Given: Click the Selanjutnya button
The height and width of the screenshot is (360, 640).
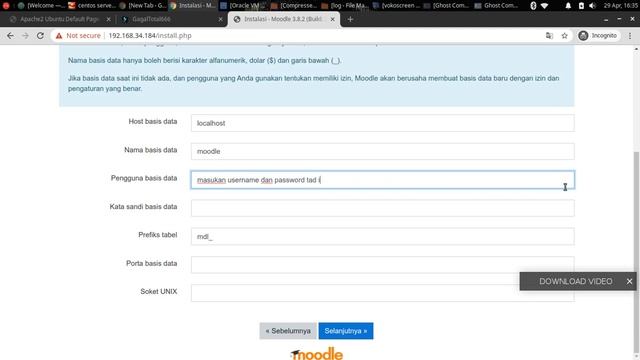Looking at the screenshot, I should tap(346, 331).
